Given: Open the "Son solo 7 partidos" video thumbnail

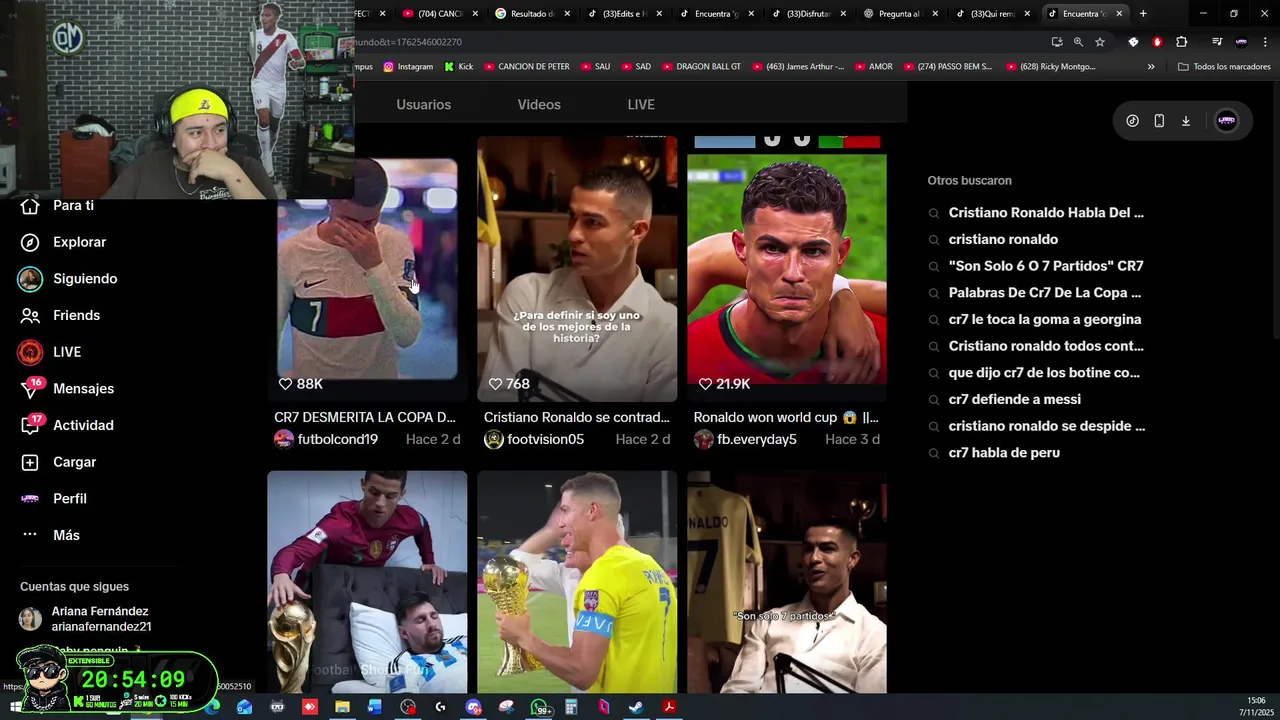Looking at the screenshot, I should click(x=787, y=582).
